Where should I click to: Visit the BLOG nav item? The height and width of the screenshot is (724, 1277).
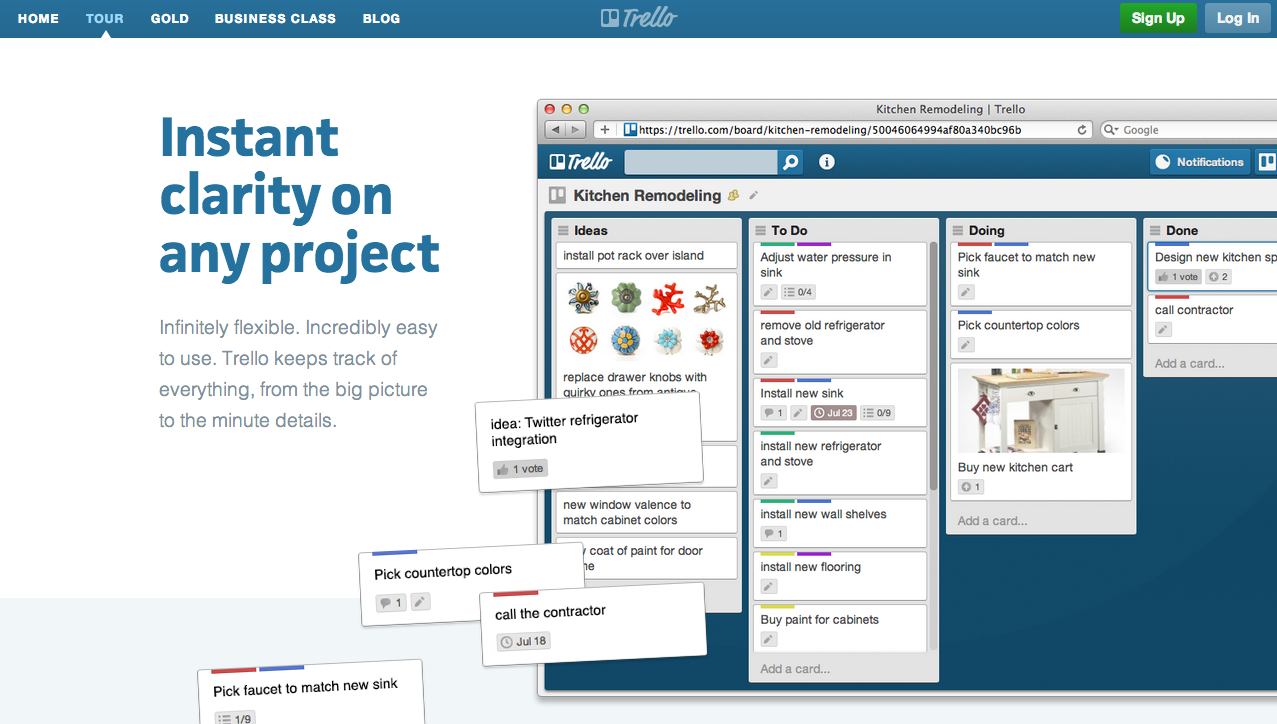[x=381, y=18]
